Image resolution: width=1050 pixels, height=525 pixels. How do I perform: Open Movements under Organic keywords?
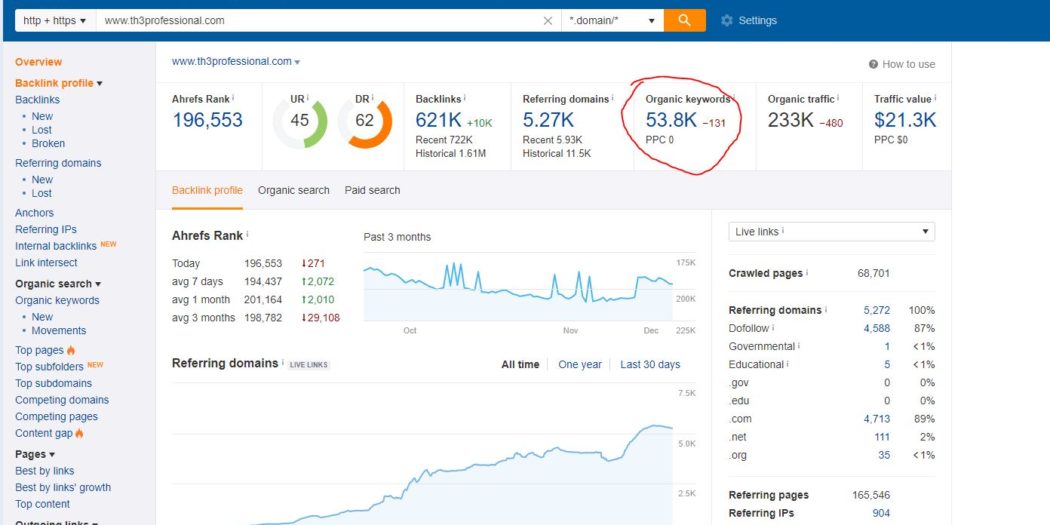pos(59,331)
